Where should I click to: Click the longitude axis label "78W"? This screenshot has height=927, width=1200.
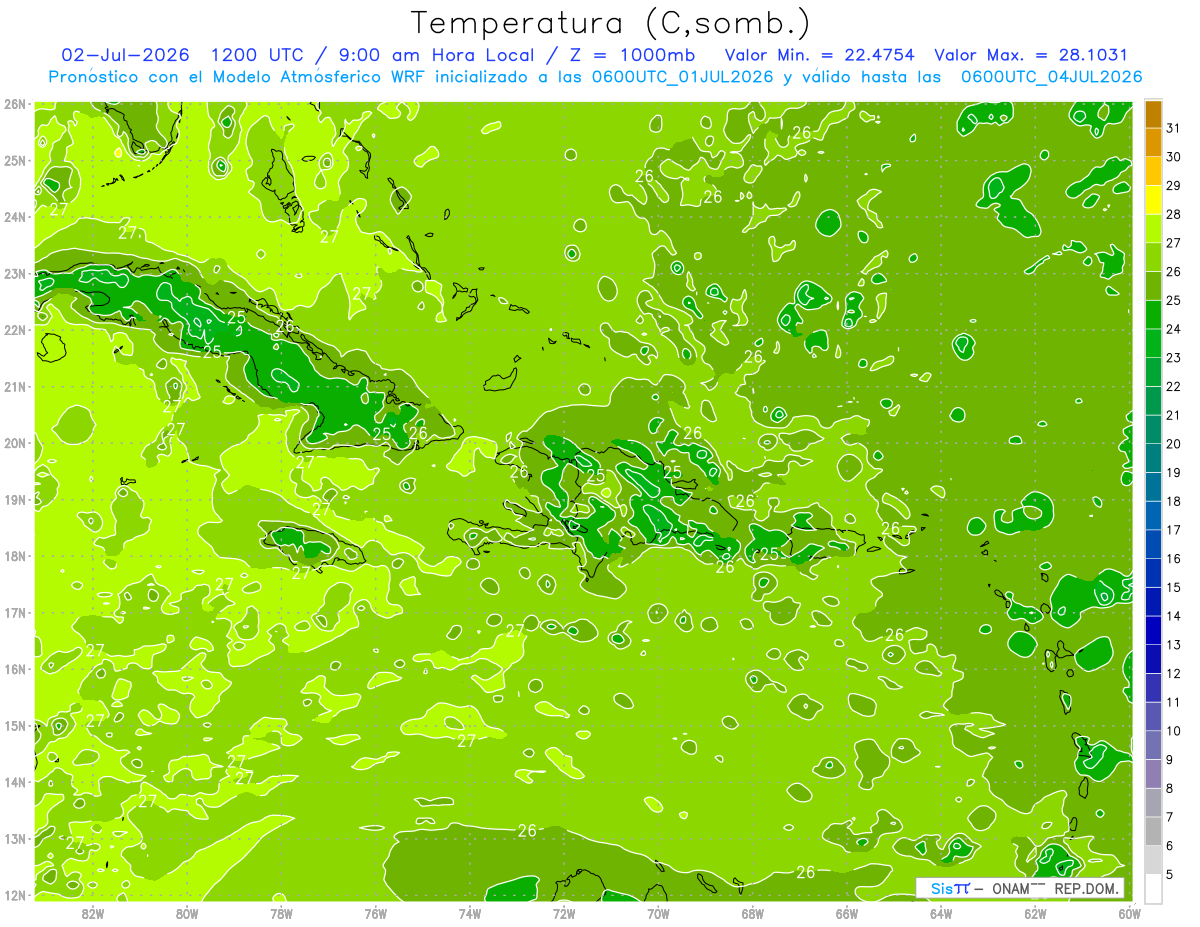click(x=281, y=914)
